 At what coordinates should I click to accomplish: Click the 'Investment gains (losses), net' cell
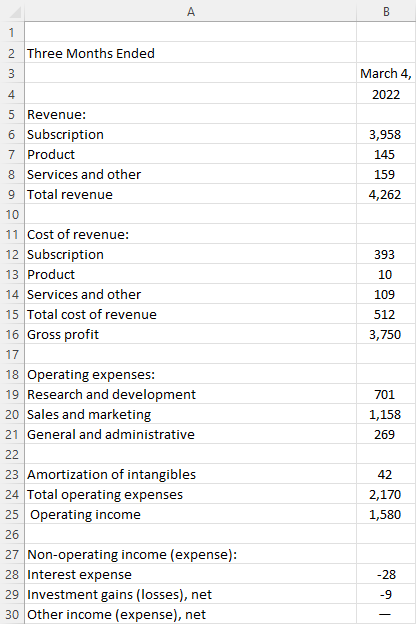click(190, 594)
